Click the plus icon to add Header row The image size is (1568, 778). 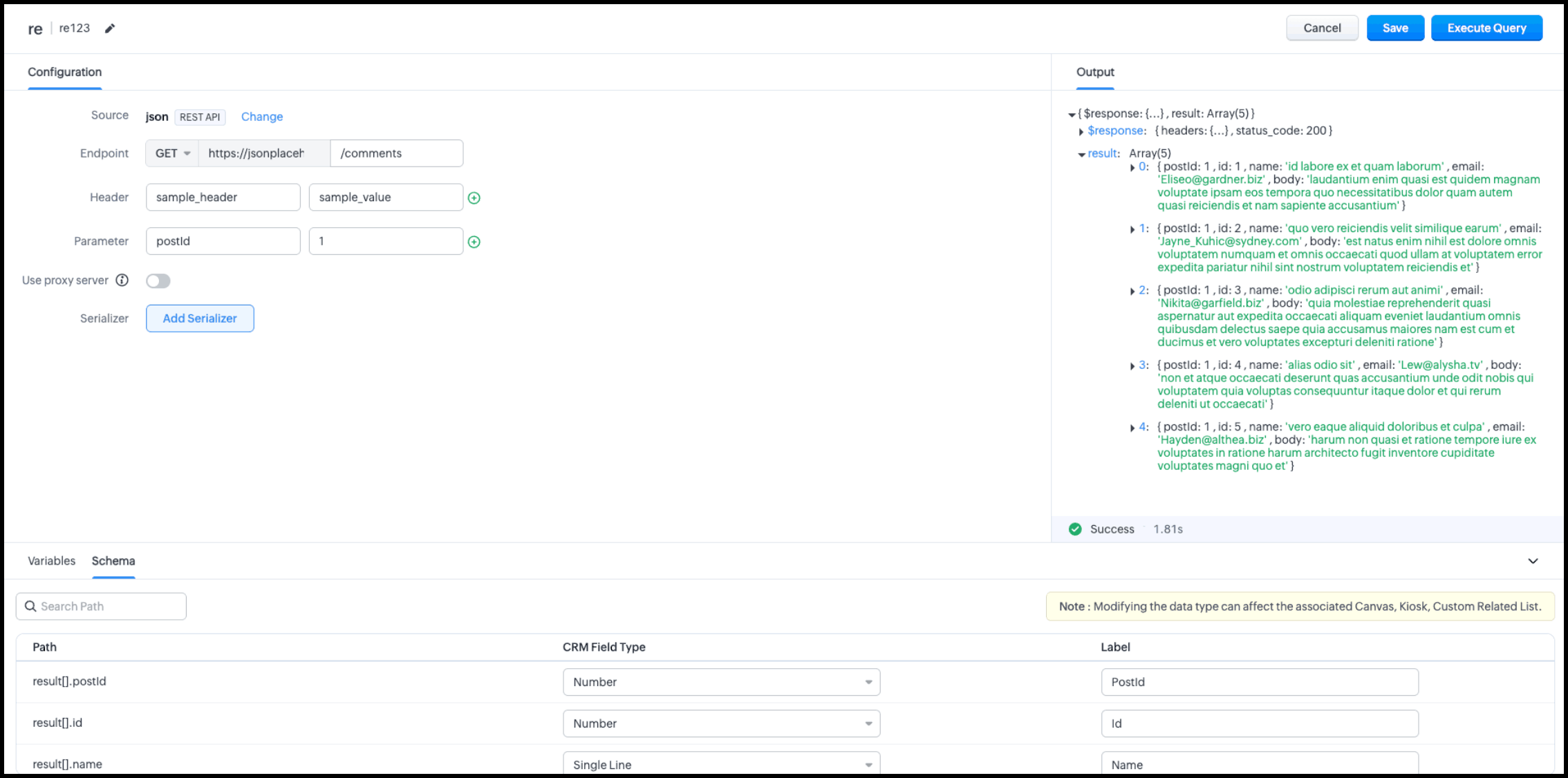pos(474,198)
